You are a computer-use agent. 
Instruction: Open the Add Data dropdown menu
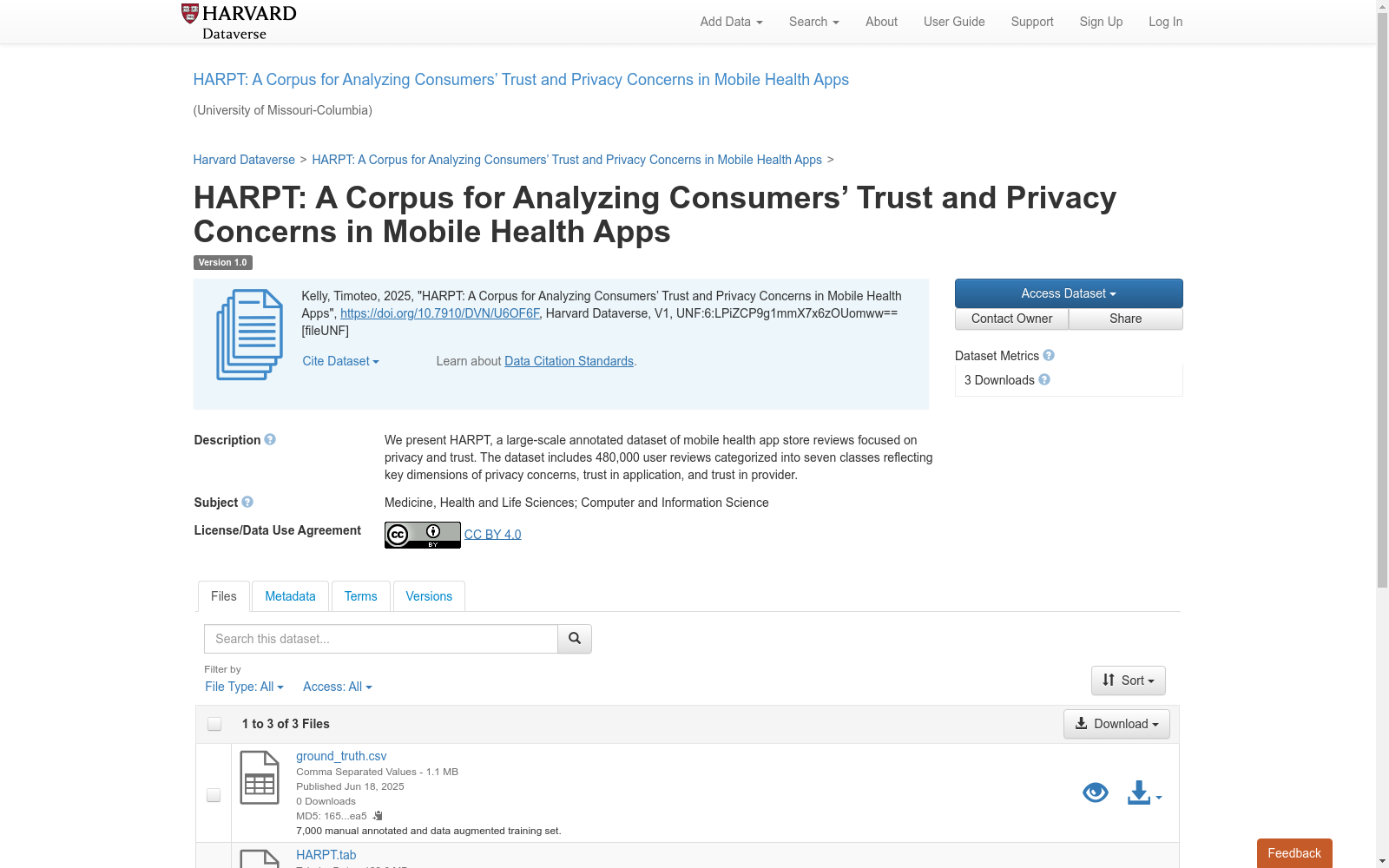(x=731, y=22)
